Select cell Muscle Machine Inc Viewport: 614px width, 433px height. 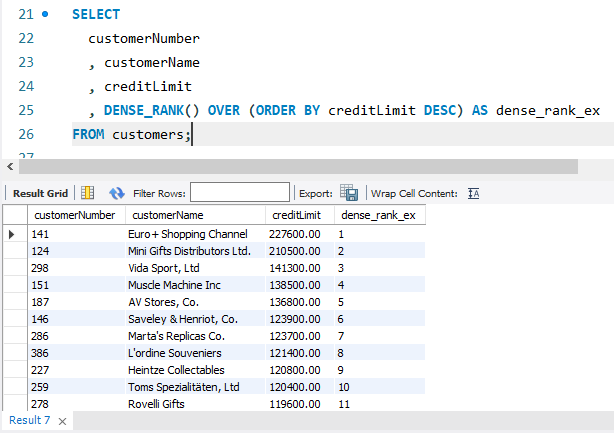pos(195,285)
